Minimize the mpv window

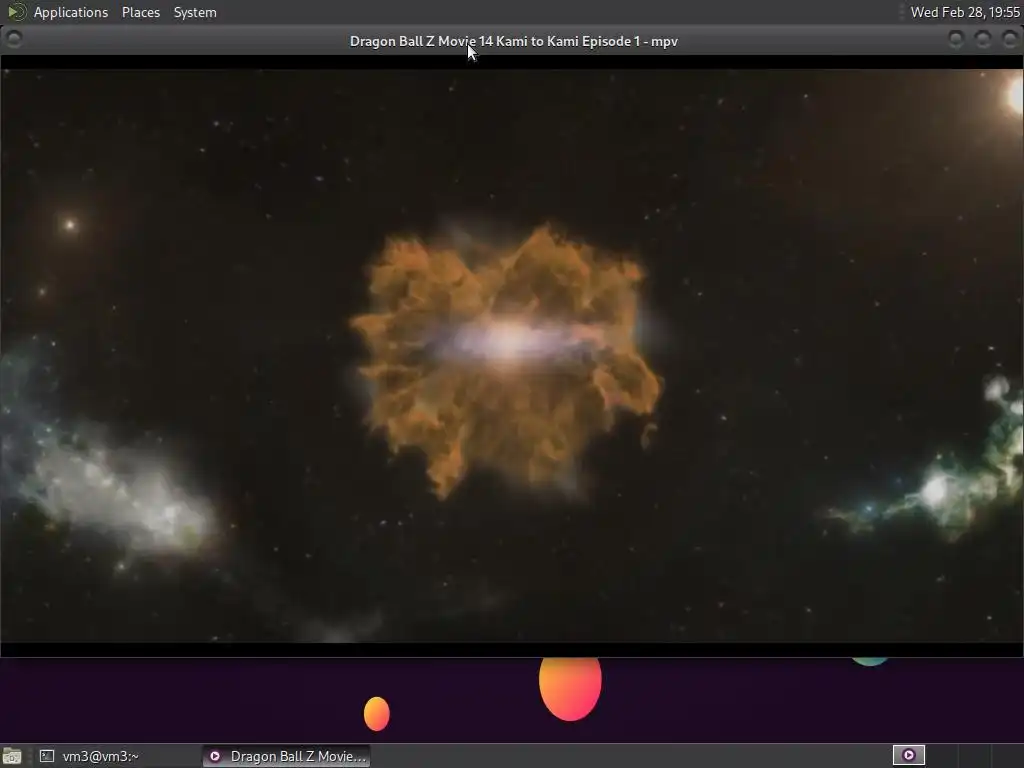tap(955, 39)
